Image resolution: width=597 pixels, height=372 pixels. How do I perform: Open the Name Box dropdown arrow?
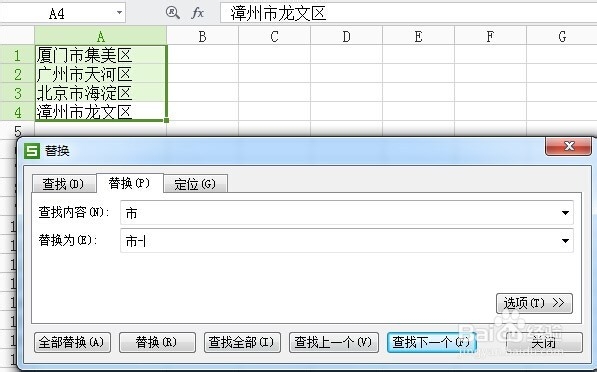119,13
